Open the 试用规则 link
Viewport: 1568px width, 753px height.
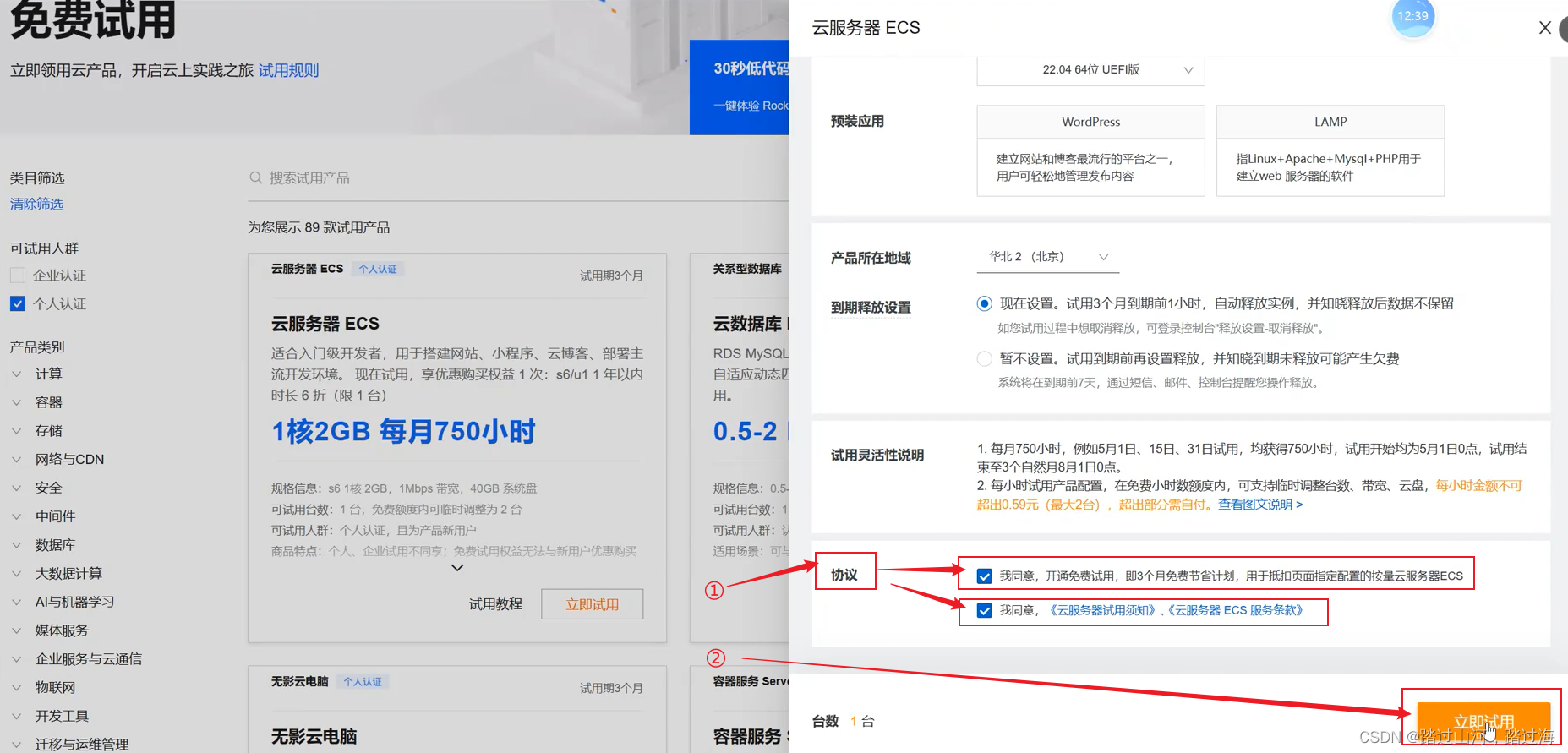(x=288, y=70)
